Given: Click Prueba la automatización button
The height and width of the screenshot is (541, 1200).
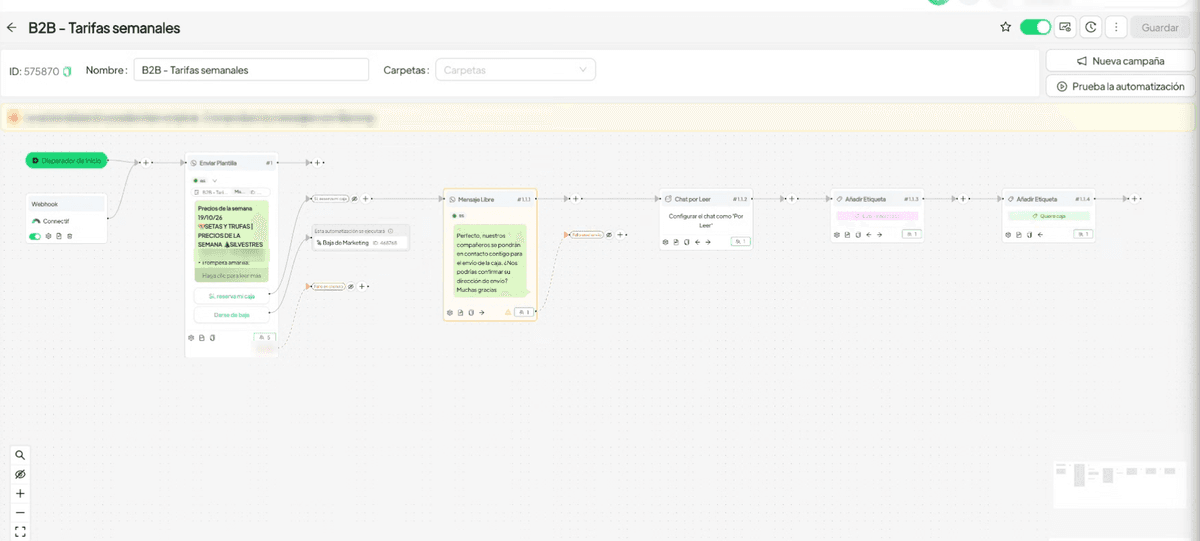Looking at the screenshot, I should [1120, 86].
